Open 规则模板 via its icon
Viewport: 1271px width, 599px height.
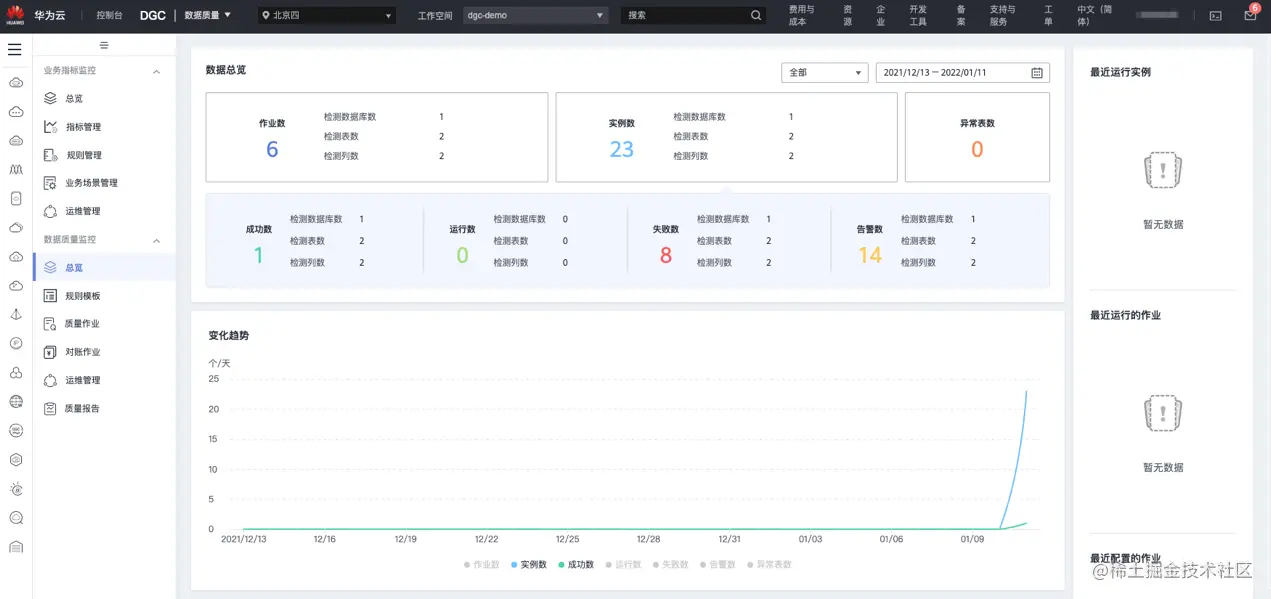(x=50, y=296)
